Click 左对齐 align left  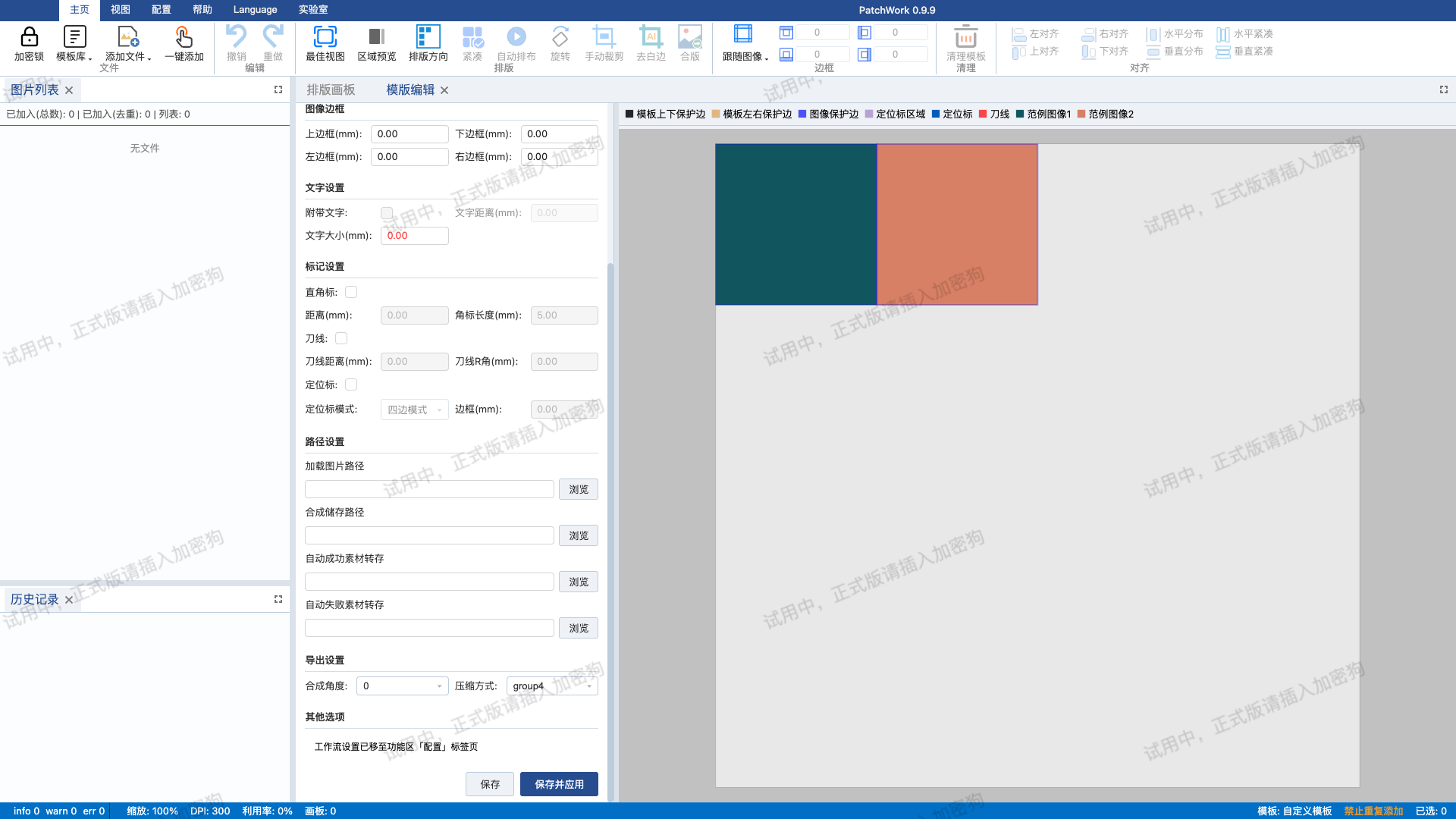1035,34
